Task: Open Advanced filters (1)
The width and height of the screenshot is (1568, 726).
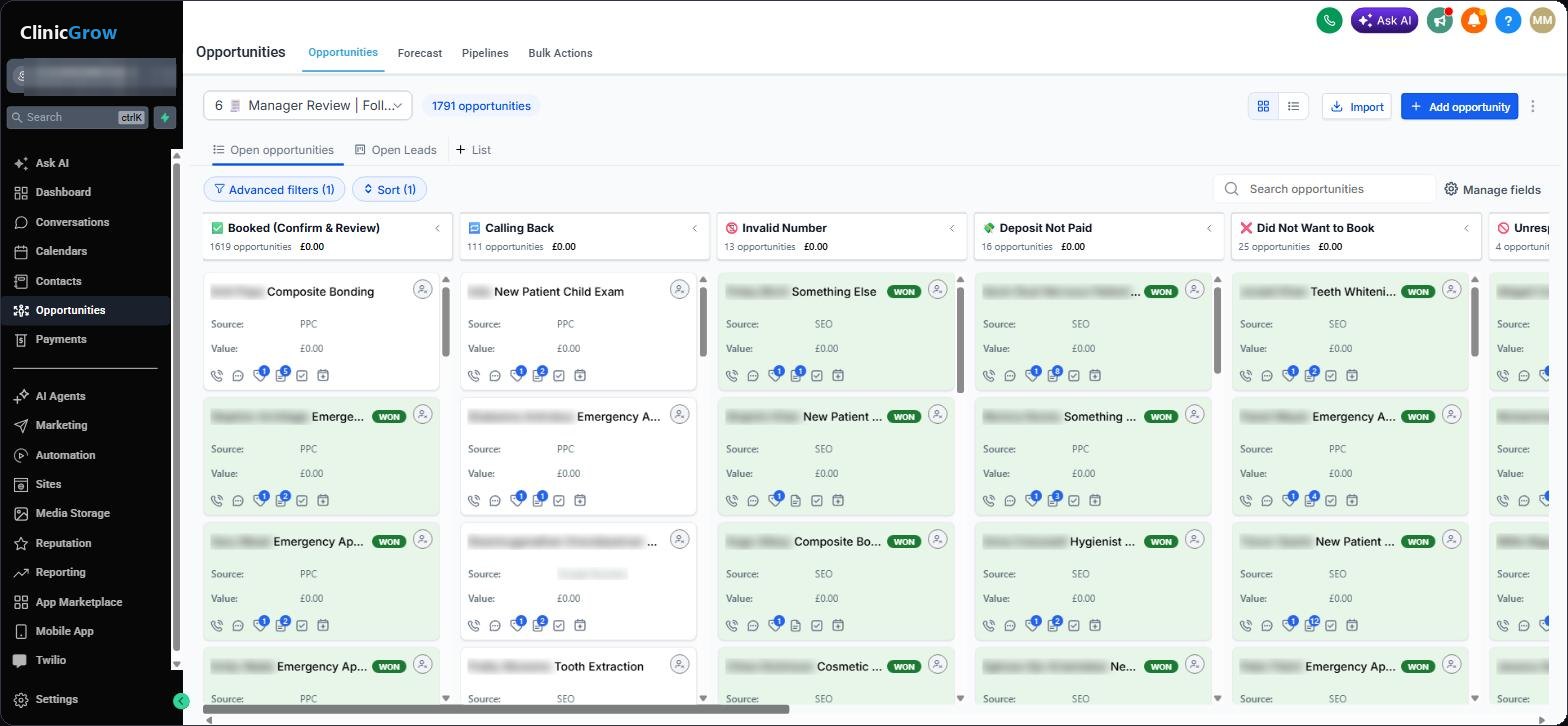Action: click(275, 189)
